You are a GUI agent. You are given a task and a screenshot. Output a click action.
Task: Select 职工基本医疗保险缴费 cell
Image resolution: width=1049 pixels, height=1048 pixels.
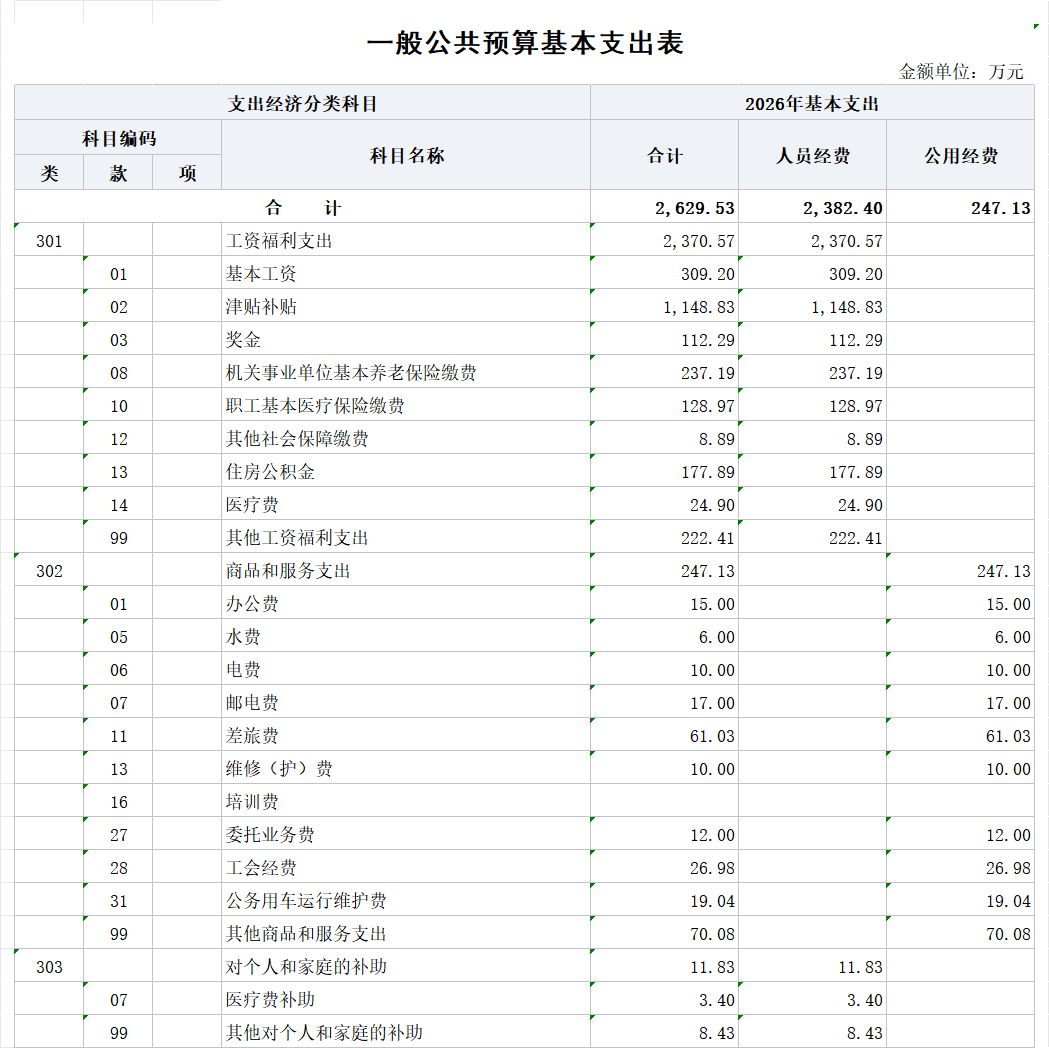click(x=406, y=405)
